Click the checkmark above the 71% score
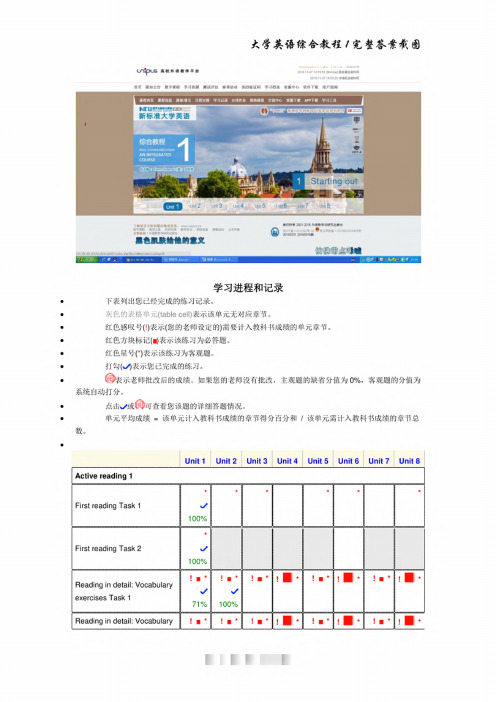Viewport: 496px width, 702px height. click(x=204, y=591)
